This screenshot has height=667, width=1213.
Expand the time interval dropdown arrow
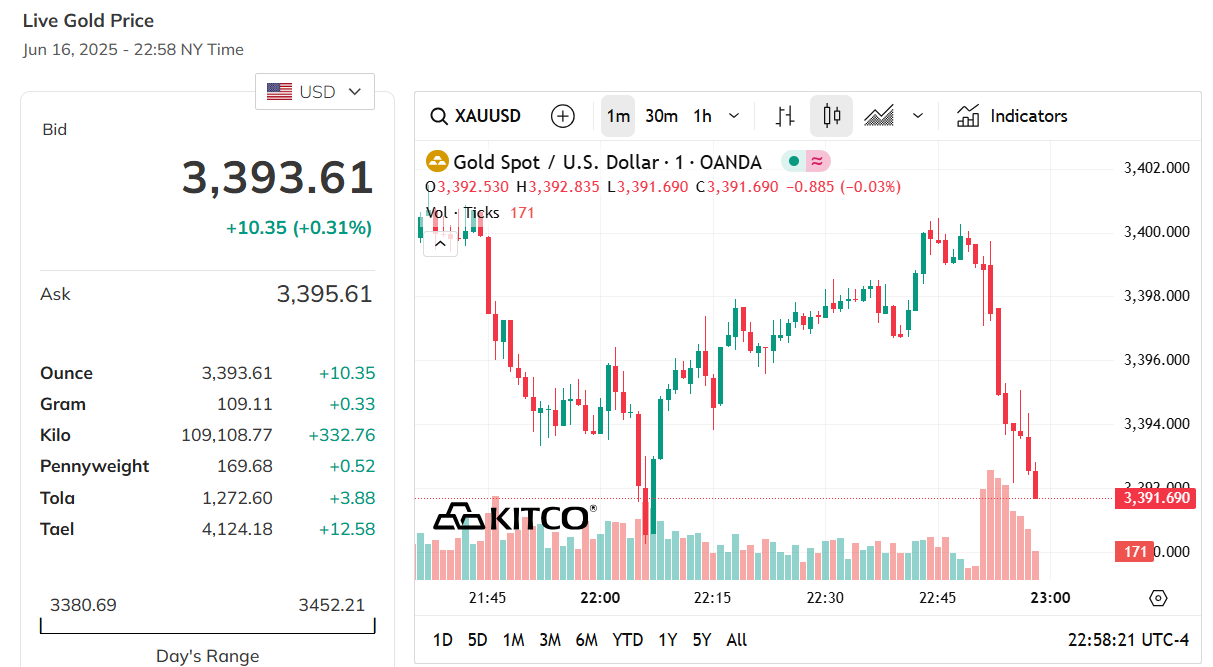click(734, 116)
